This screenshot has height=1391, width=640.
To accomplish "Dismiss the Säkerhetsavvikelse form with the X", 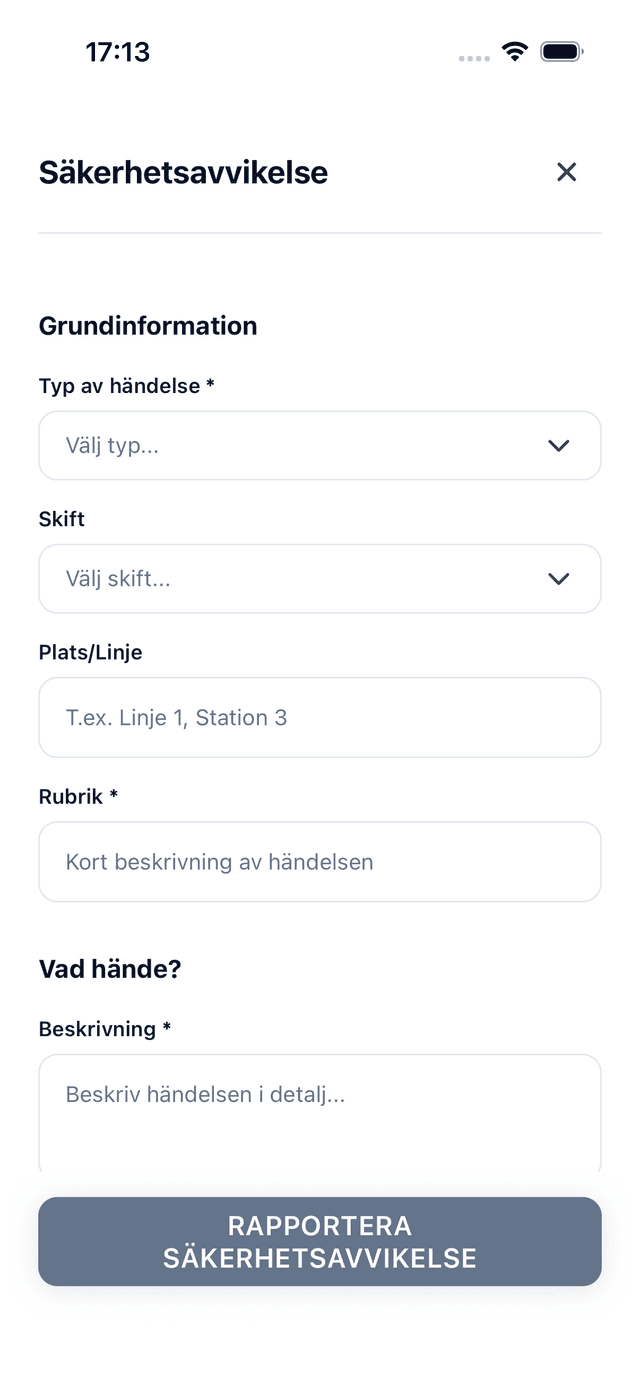I will click(x=566, y=172).
